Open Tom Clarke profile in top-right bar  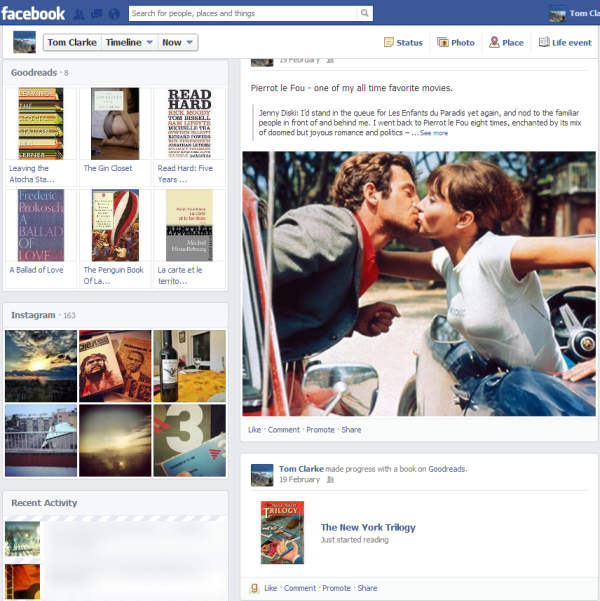(x=574, y=13)
